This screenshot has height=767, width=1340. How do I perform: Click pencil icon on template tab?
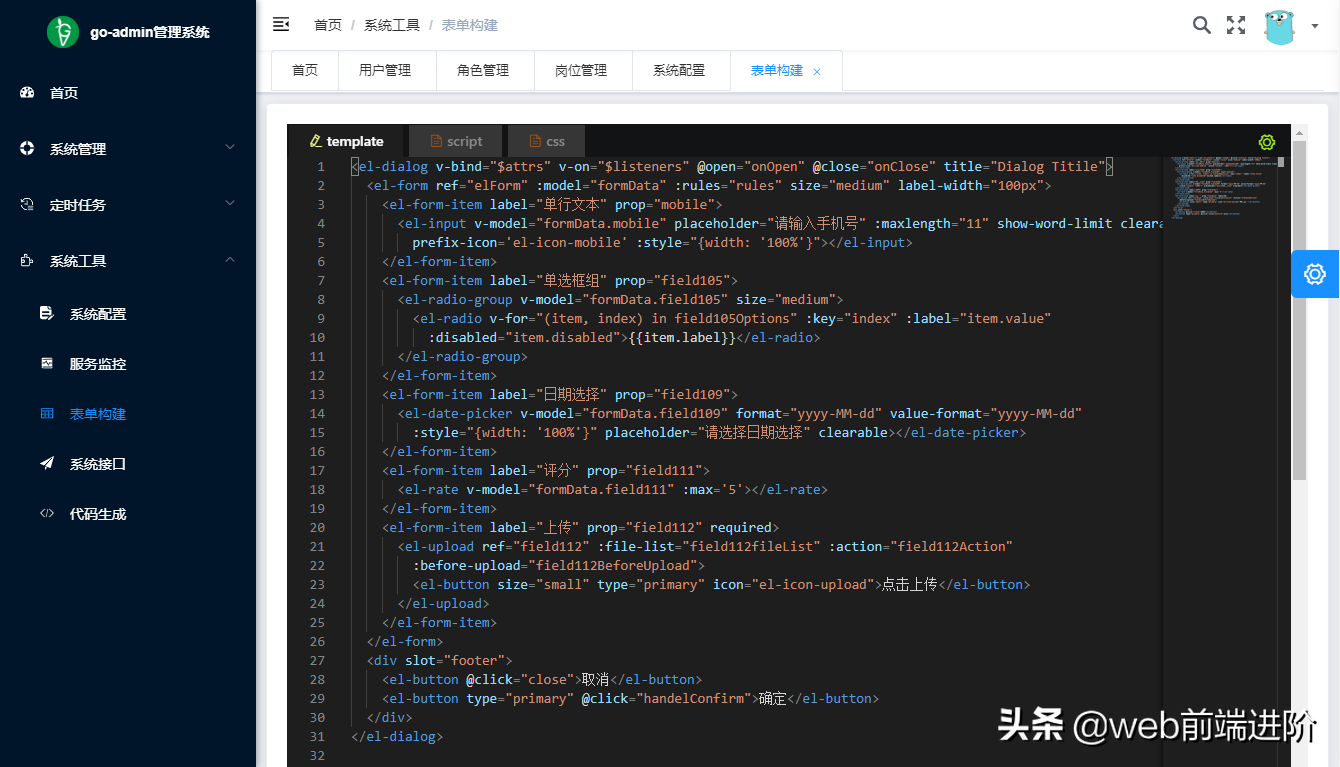point(316,141)
